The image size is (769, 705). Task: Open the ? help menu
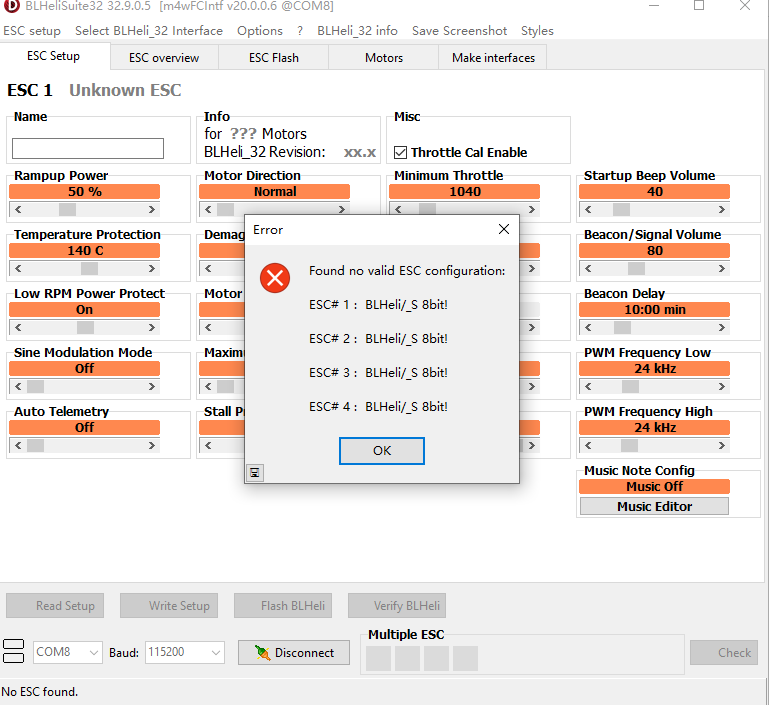click(x=300, y=30)
